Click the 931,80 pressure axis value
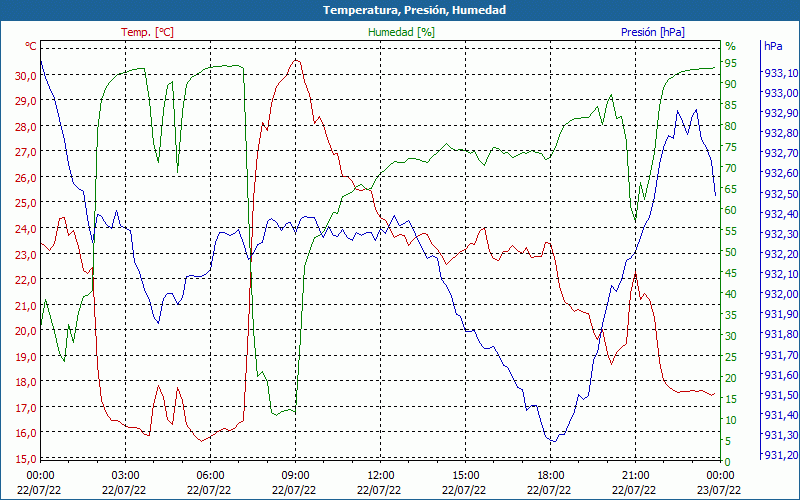This screenshot has width=800, height=500. (781, 334)
